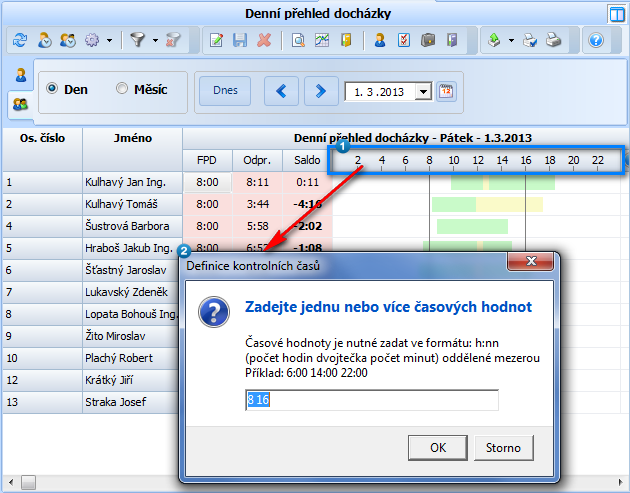The image size is (630, 493).
Task: Open the single person with clock icon
Action: click(x=45, y=40)
